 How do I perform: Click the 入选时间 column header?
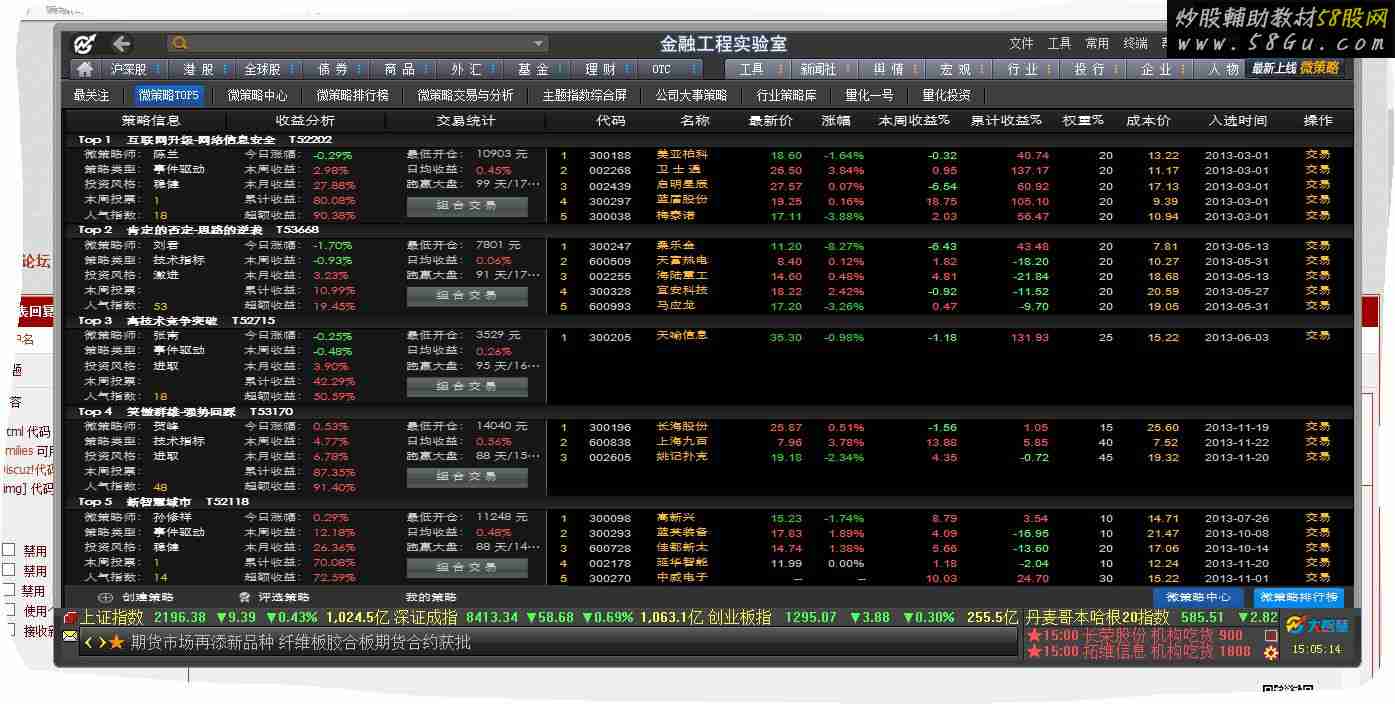[x=1237, y=120]
